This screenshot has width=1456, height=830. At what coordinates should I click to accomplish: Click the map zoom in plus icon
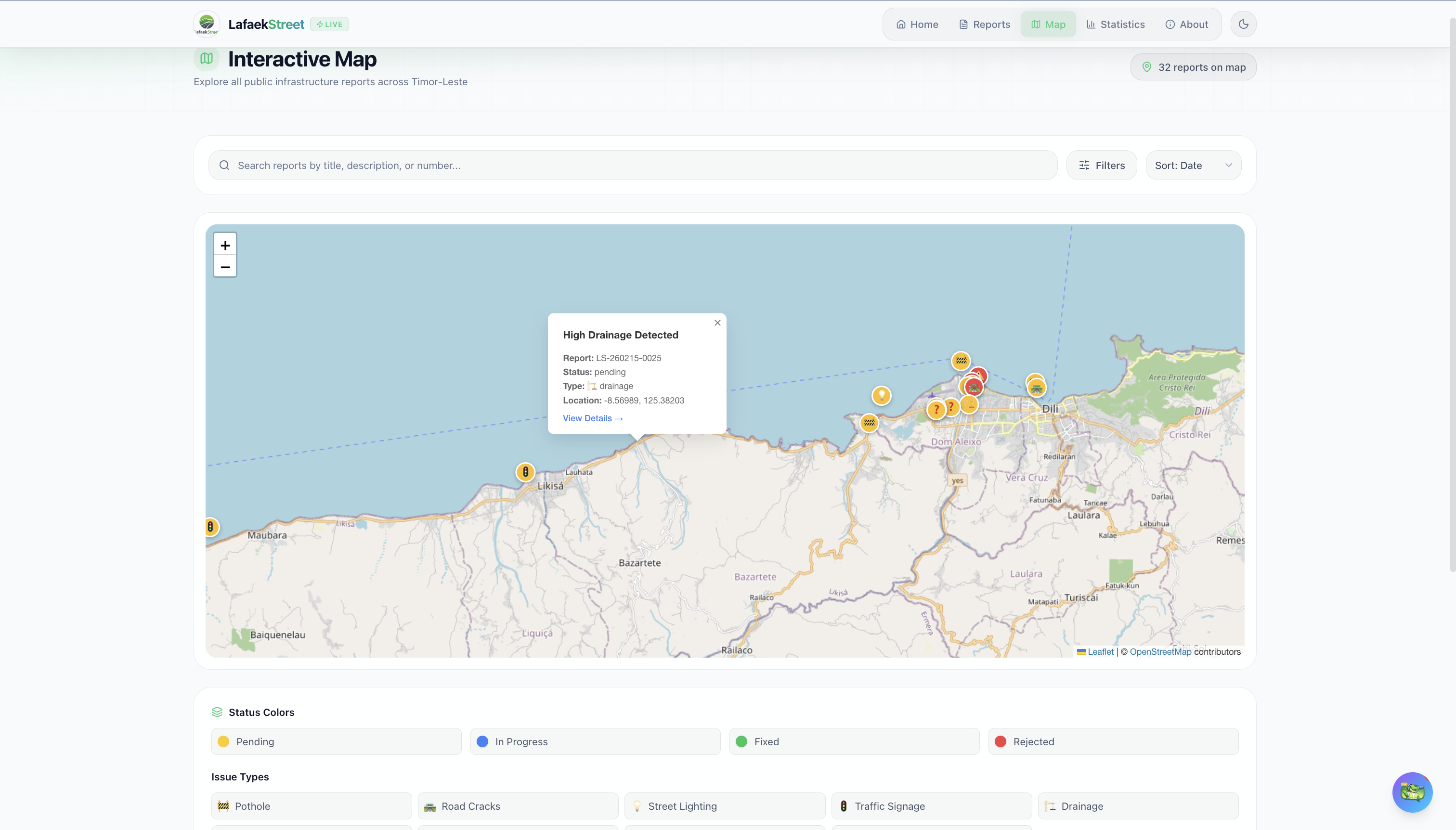point(225,245)
